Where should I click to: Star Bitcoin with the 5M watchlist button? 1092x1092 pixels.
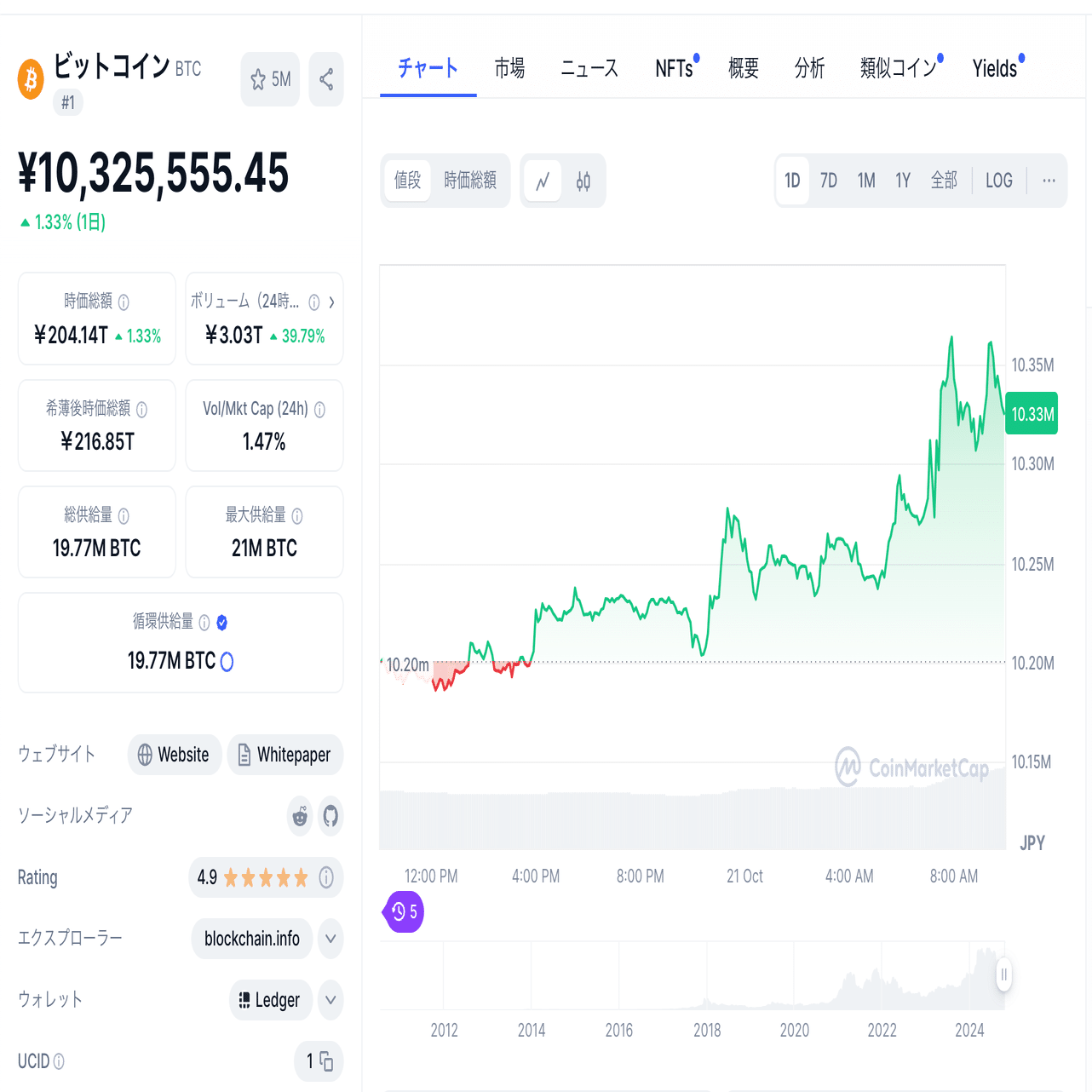coord(270,78)
